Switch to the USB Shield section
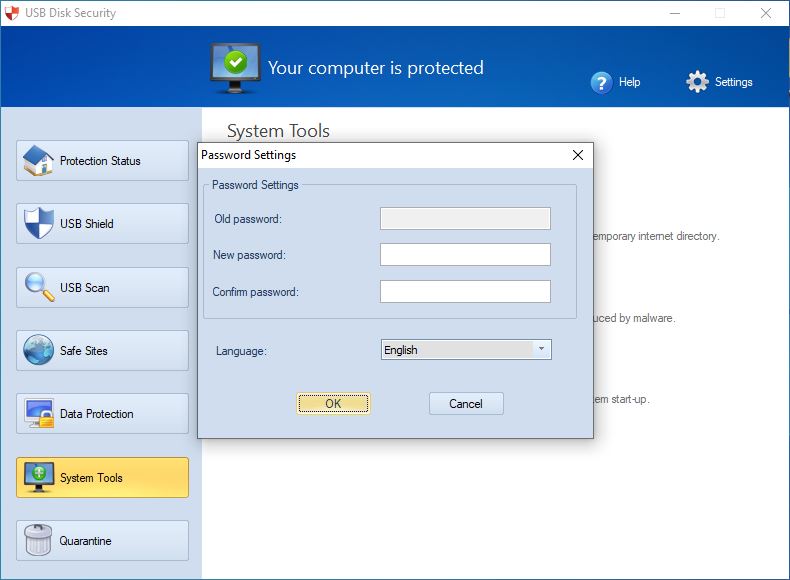790x580 pixels. coord(102,224)
